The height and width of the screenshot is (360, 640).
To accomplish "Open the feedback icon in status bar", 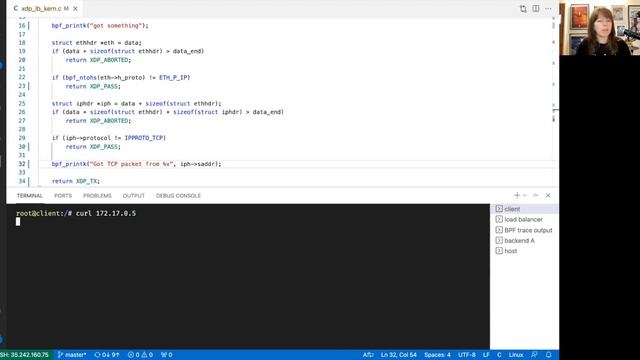I will [535, 355].
